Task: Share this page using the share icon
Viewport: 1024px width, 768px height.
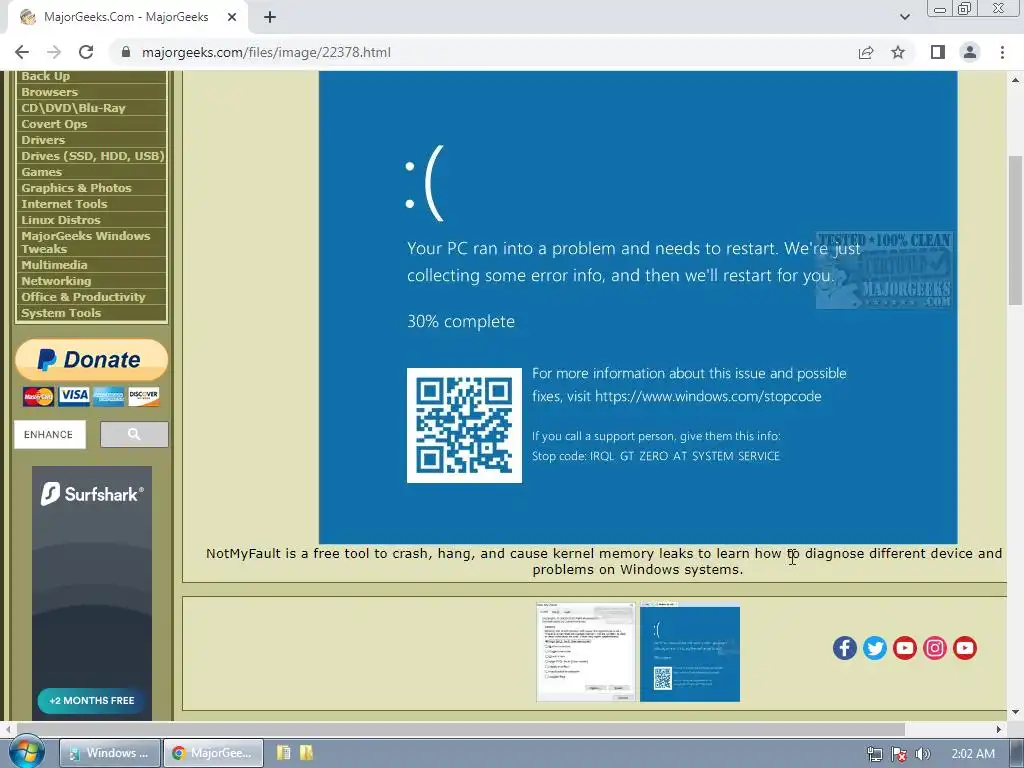Action: click(866, 52)
